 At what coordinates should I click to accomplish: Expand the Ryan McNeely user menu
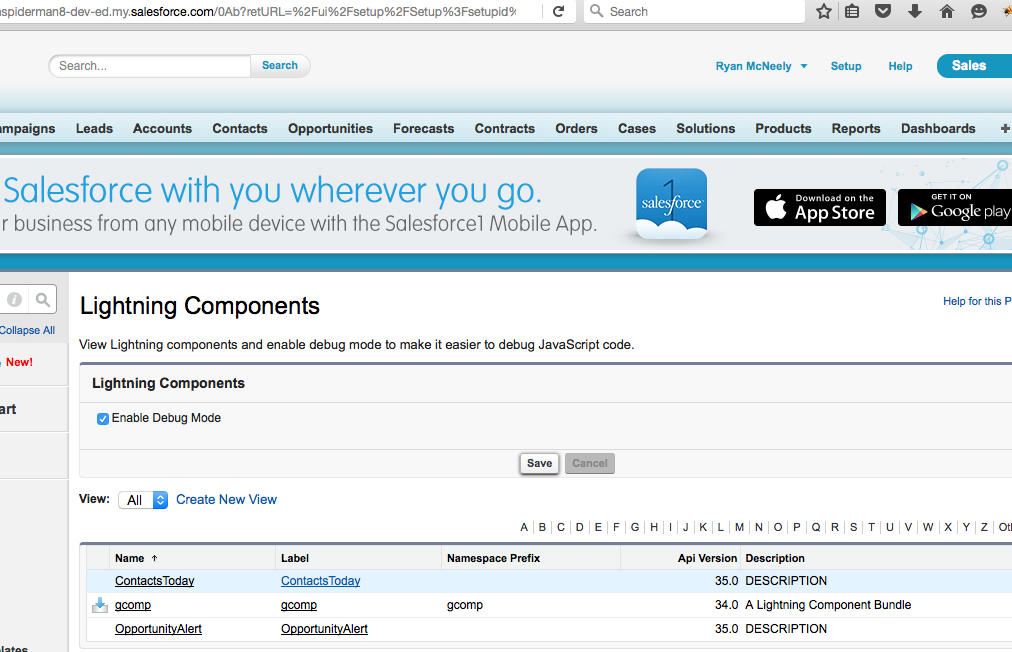click(761, 66)
